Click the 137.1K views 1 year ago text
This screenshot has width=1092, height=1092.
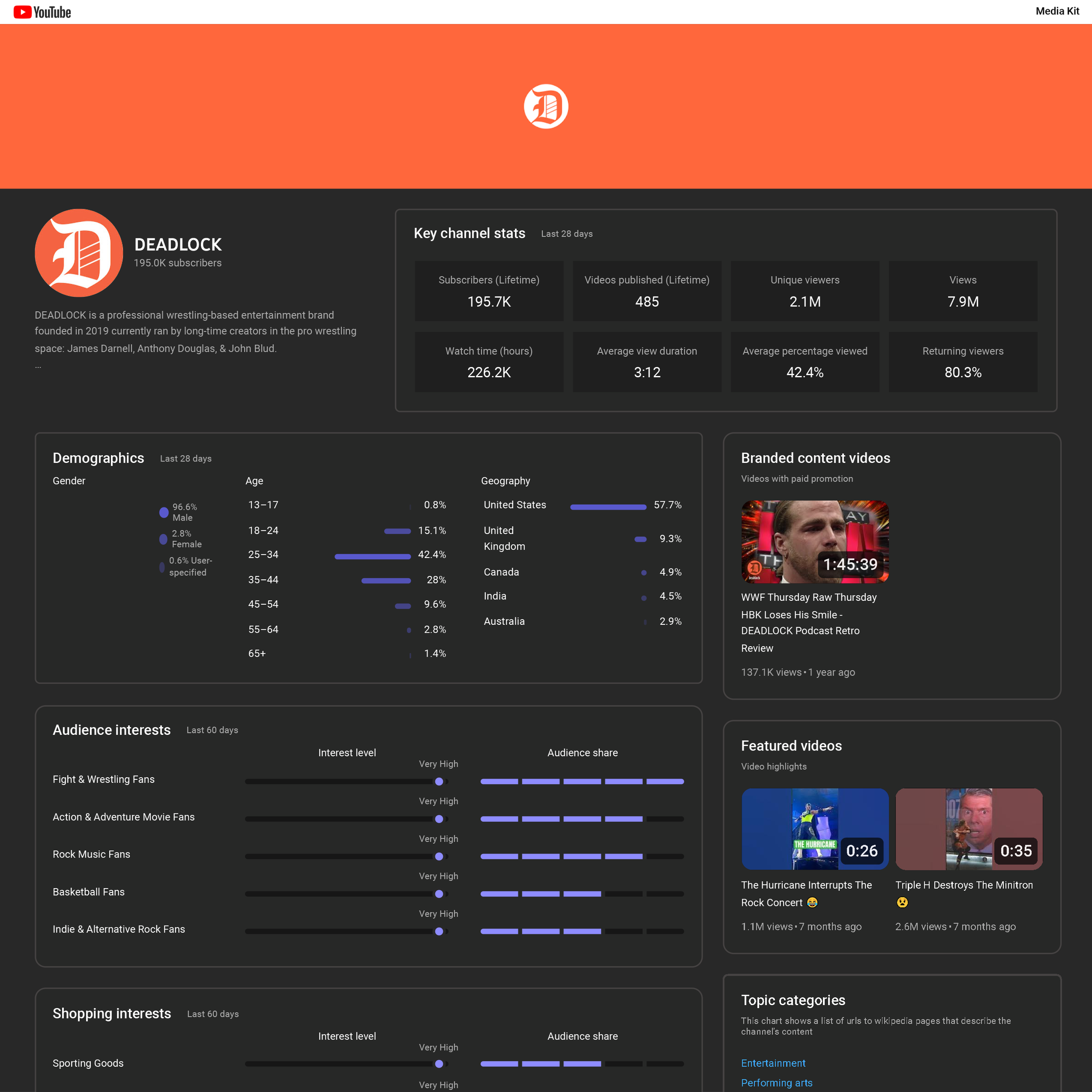point(798,672)
